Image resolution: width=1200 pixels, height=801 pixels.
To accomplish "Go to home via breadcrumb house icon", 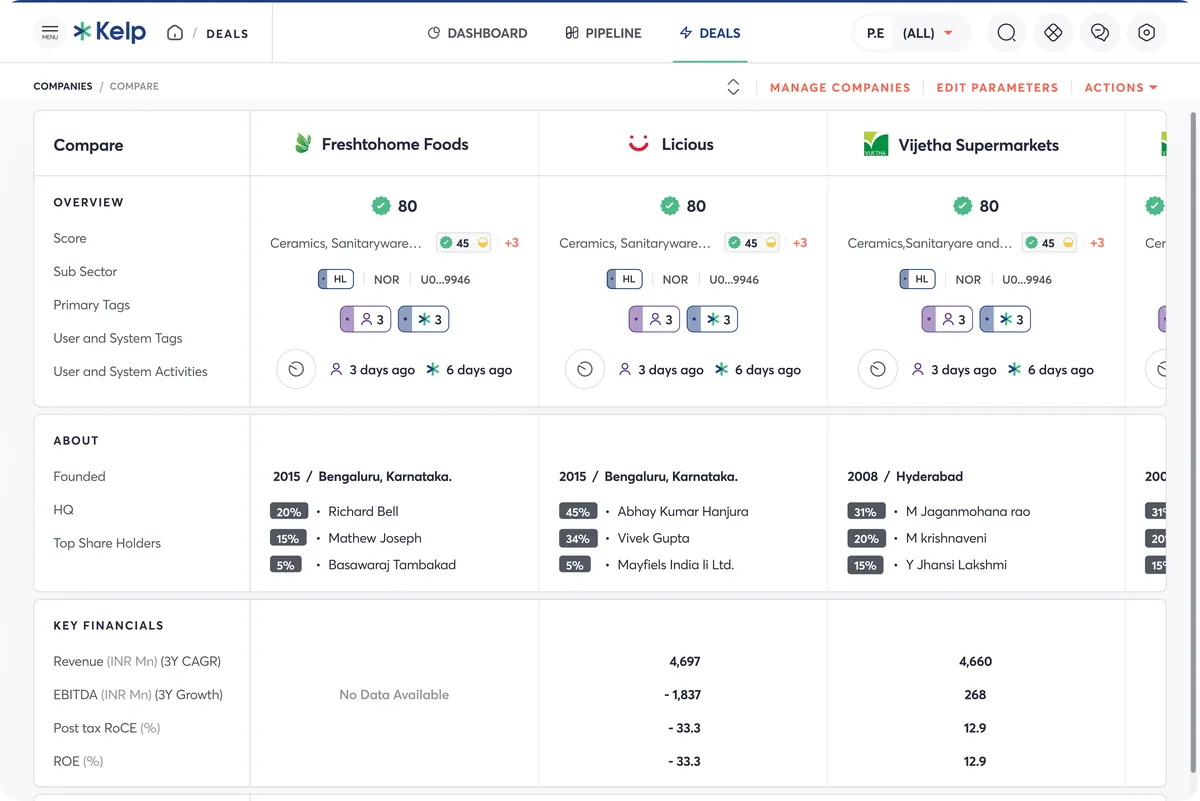I will pyautogui.click(x=175, y=33).
